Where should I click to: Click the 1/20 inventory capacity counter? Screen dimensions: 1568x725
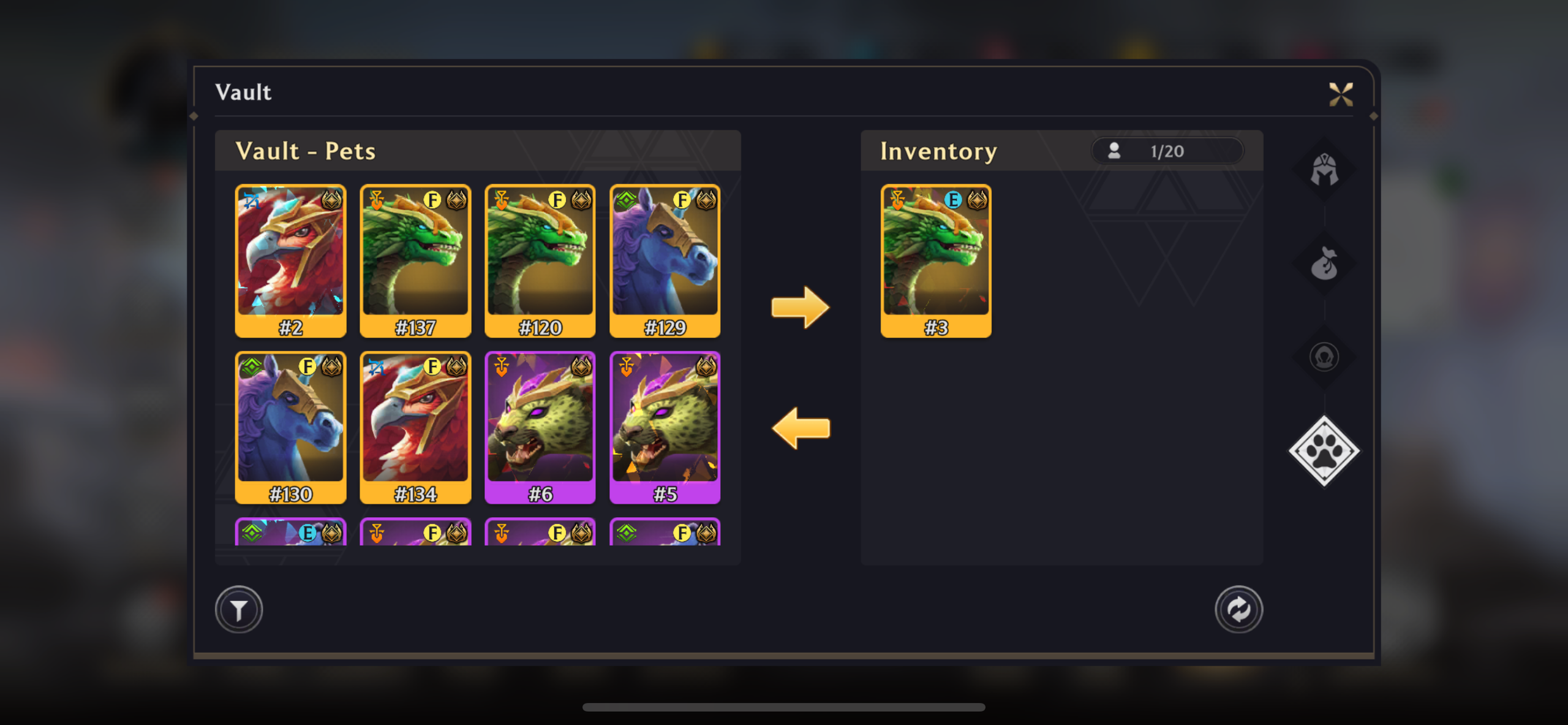click(1167, 151)
